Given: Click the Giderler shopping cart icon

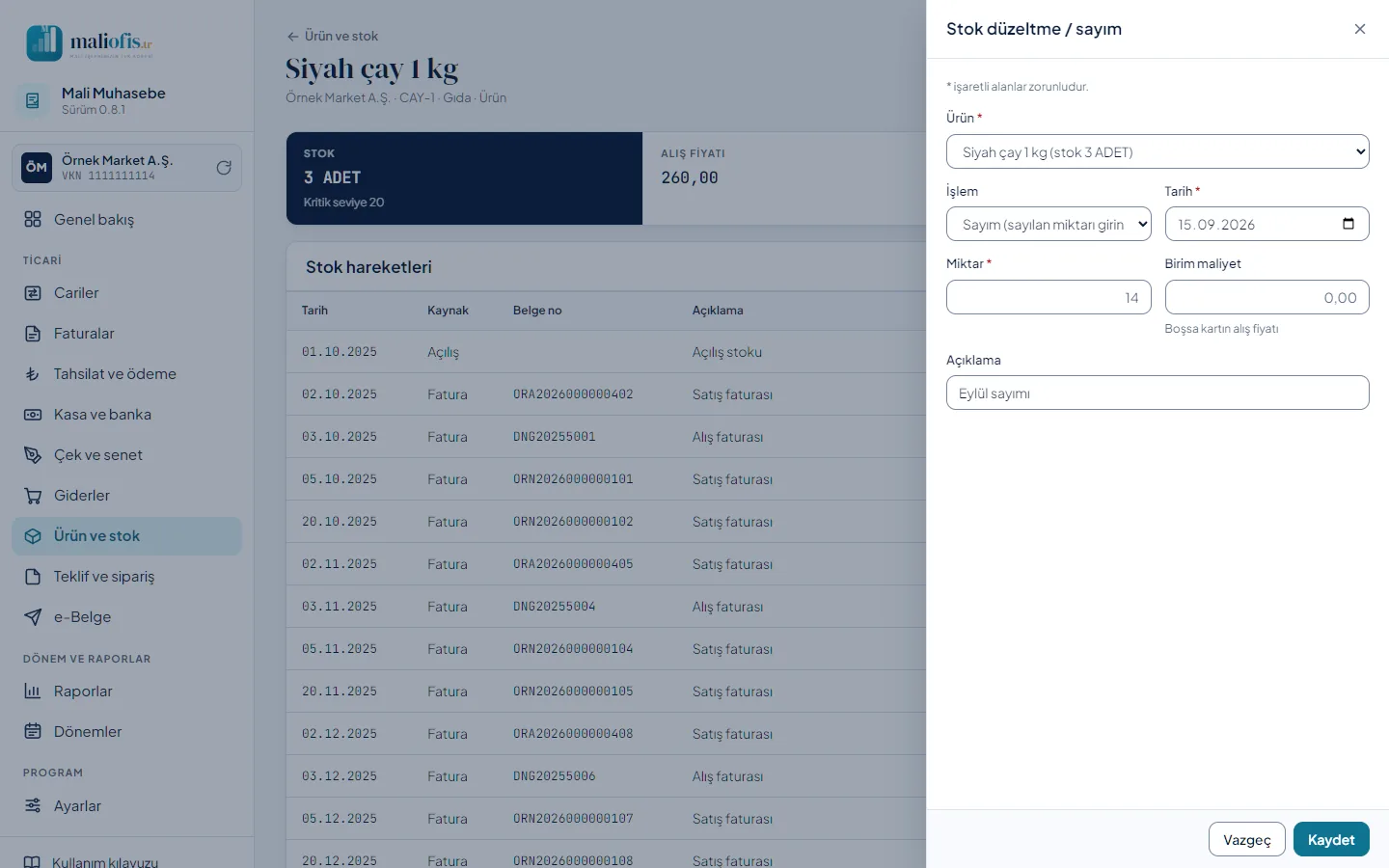Looking at the screenshot, I should click(x=33, y=496).
